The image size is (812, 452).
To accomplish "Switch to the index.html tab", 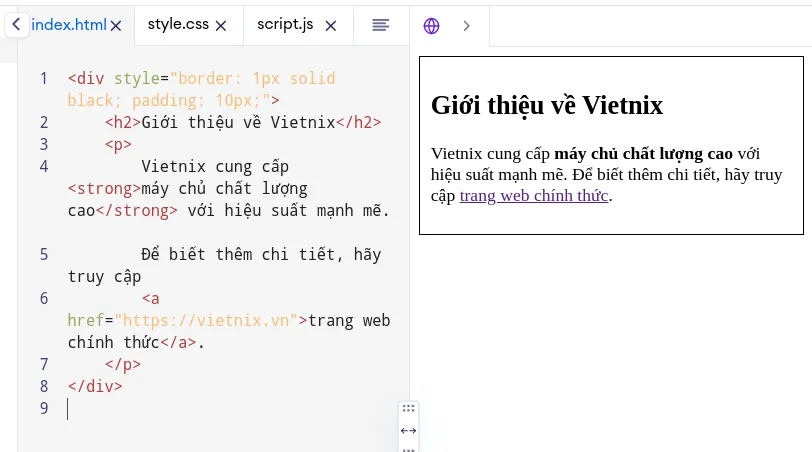I will (x=68, y=24).
